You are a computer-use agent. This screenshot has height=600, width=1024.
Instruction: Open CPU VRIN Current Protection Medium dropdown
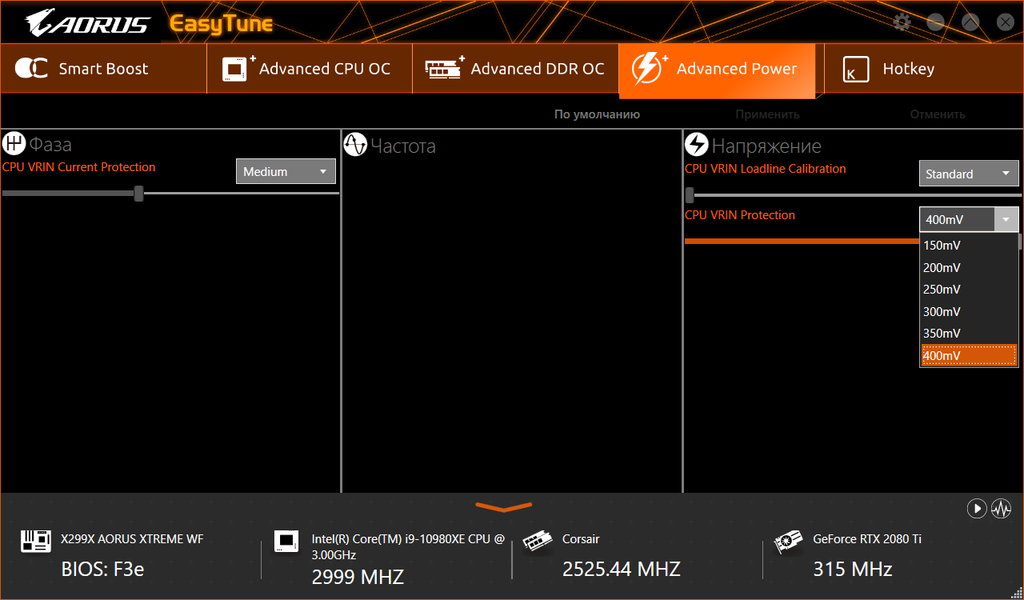click(x=285, y=172)
